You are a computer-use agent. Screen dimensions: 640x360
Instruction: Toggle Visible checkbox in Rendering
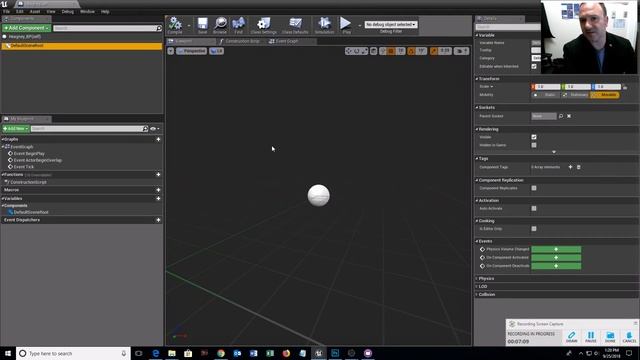[534, 137]
